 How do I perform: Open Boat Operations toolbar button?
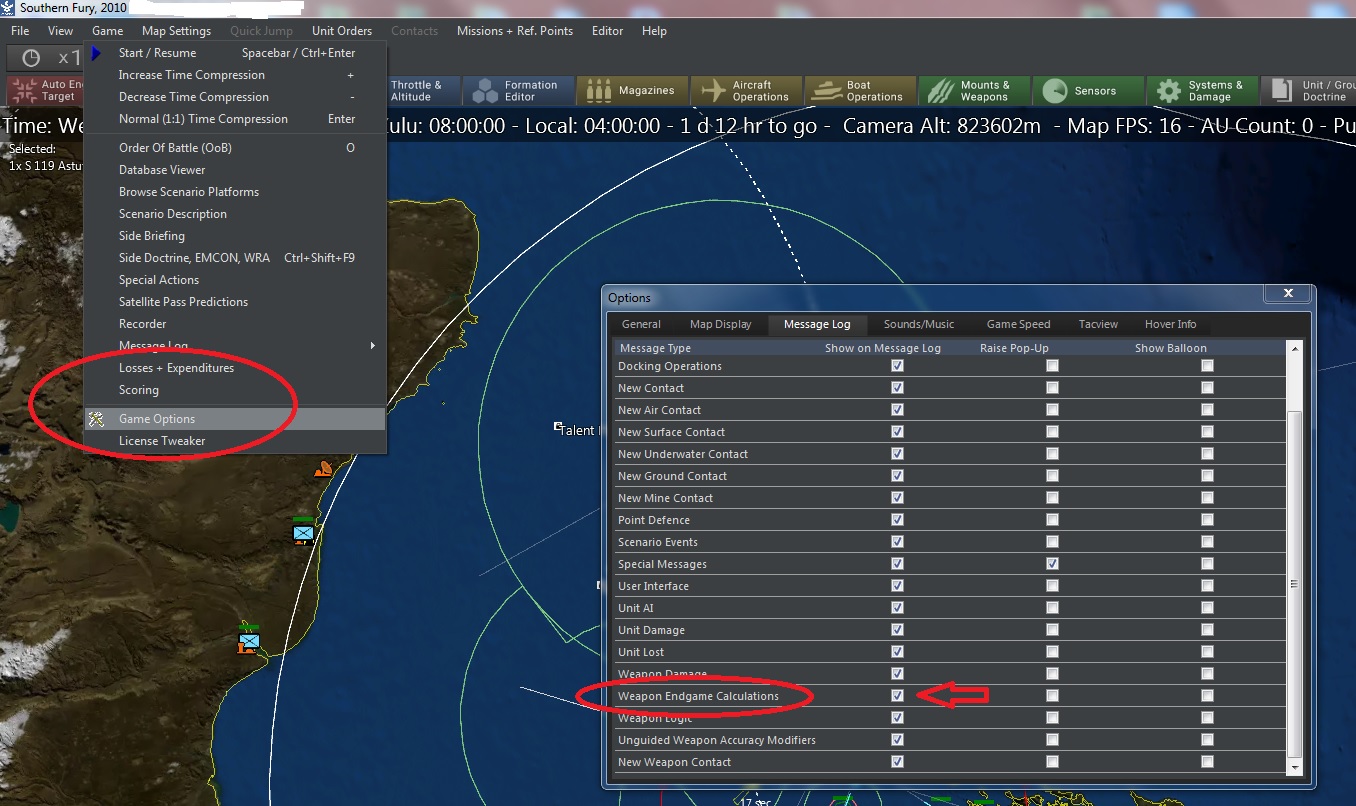[861, 91]
